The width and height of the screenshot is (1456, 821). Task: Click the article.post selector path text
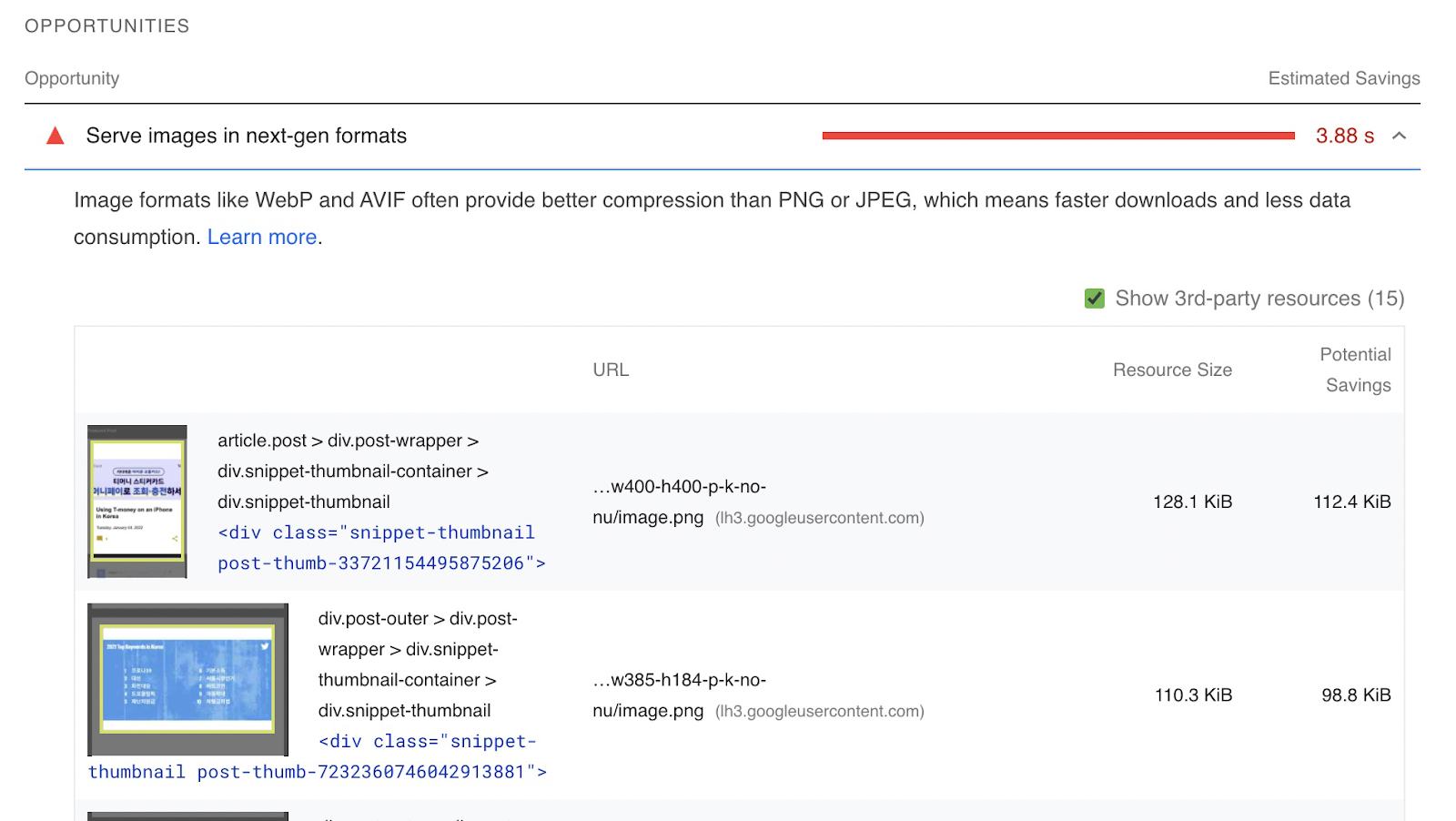point(353,471)
